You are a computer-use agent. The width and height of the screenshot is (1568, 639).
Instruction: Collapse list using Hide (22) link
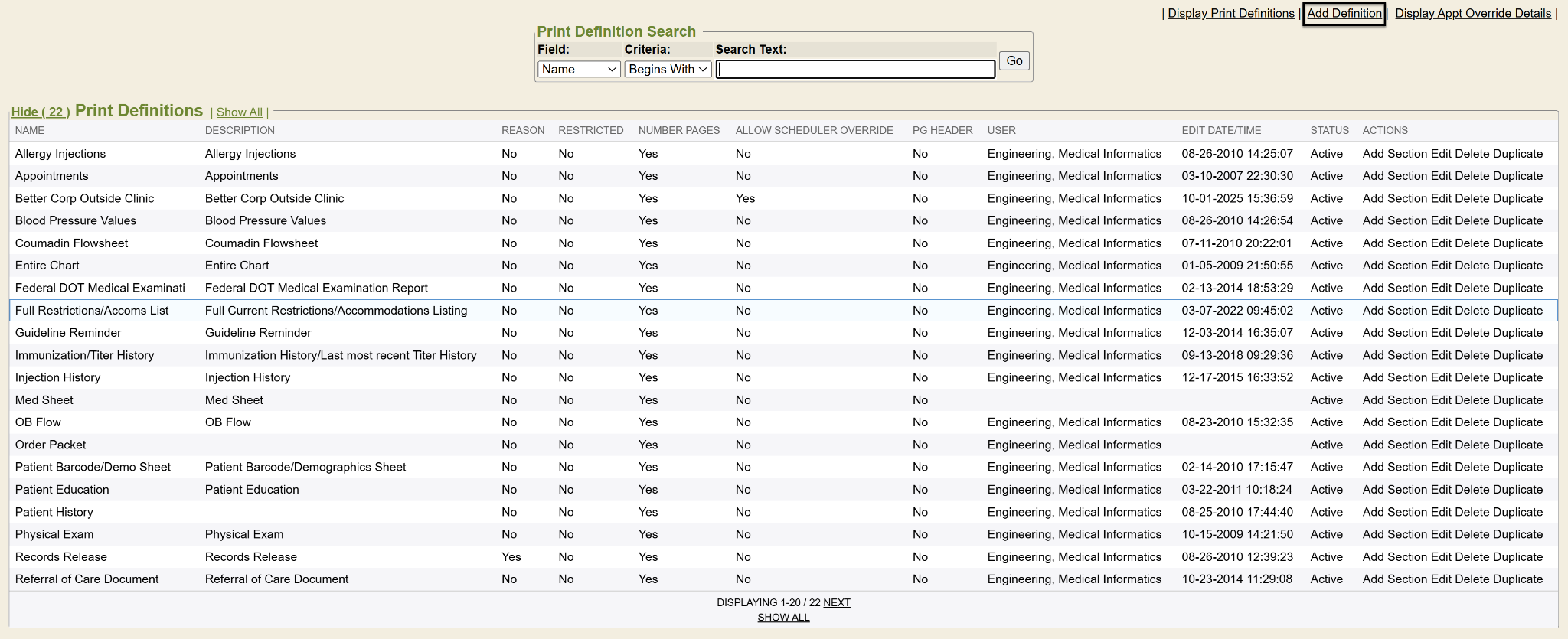coord(41,112)
